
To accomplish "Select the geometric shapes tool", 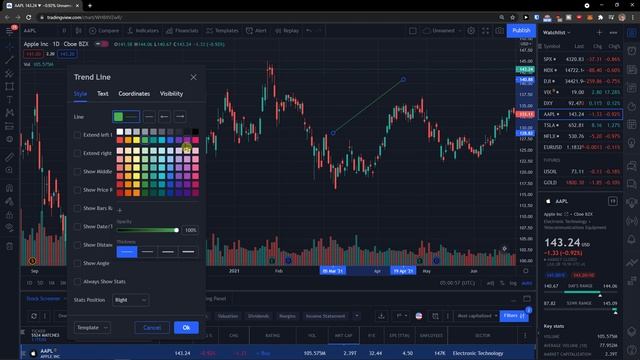I will [x=9, y=87].
